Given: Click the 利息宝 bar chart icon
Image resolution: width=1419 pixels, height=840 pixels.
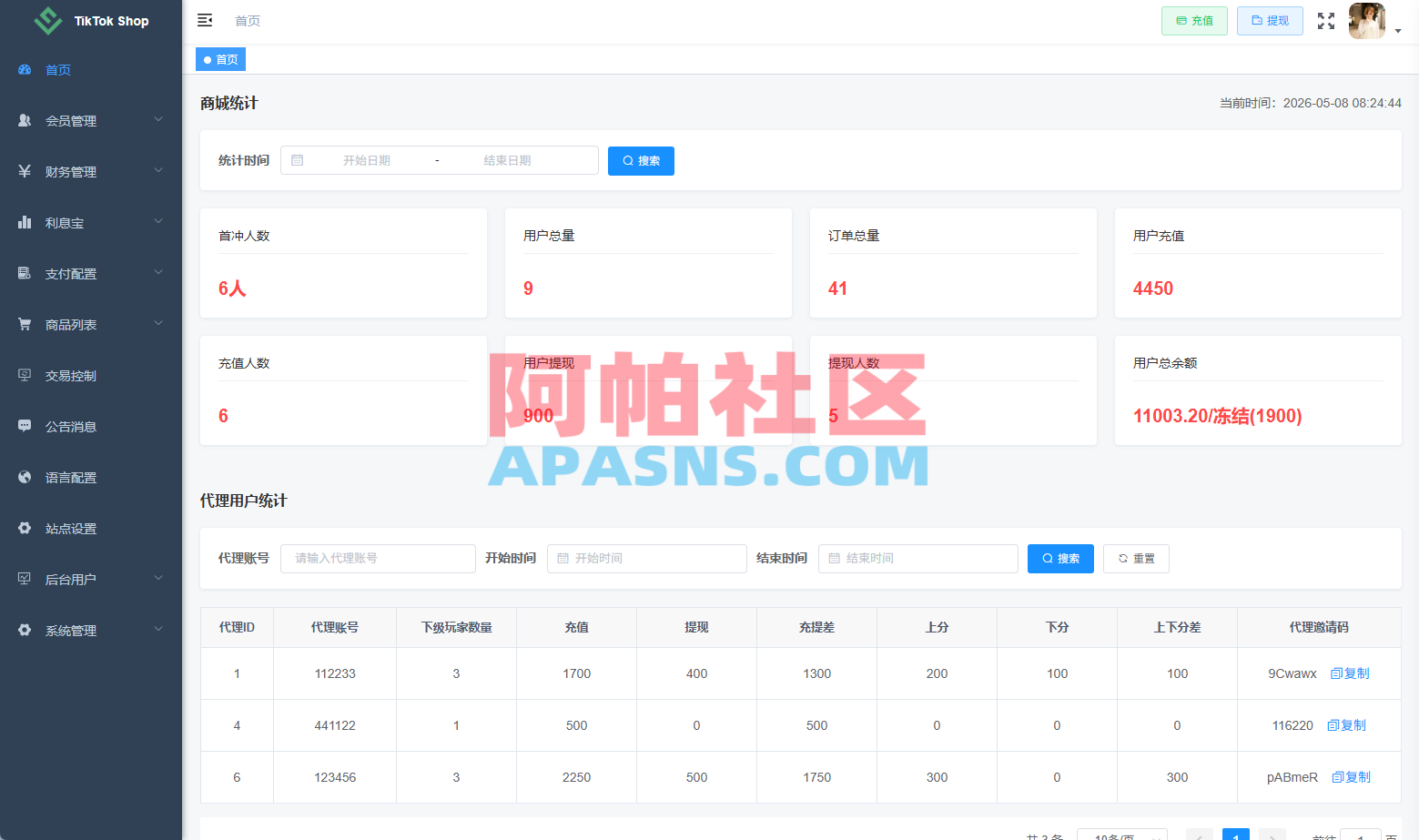Looking at the screenshot, I should [25, 222].
